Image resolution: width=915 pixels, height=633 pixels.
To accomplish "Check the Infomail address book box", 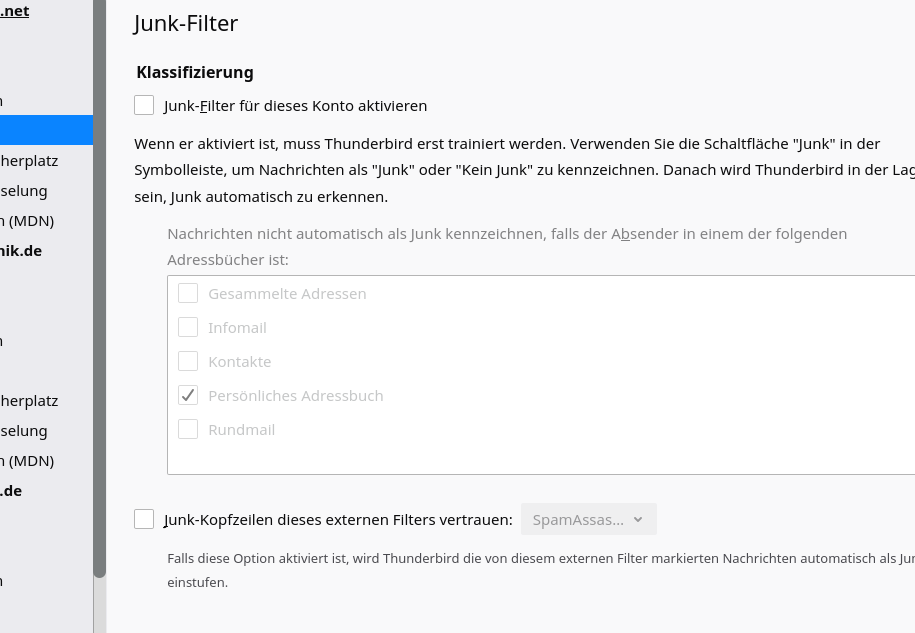I will pyautogui.click(x=188, y=327).
